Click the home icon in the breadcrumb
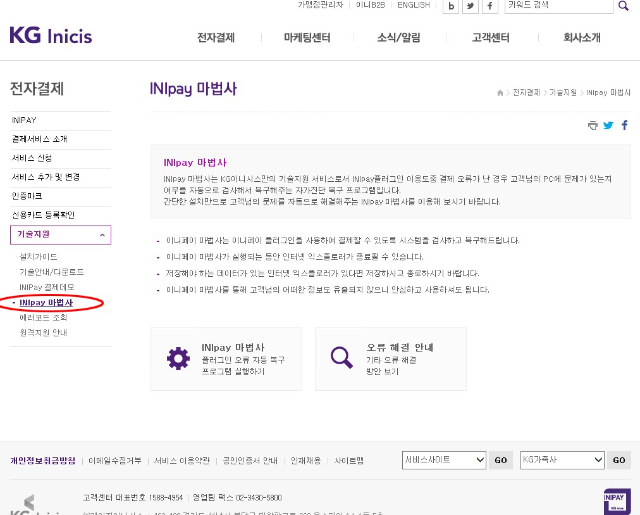 pyautogui.click(x=500, y=93)
